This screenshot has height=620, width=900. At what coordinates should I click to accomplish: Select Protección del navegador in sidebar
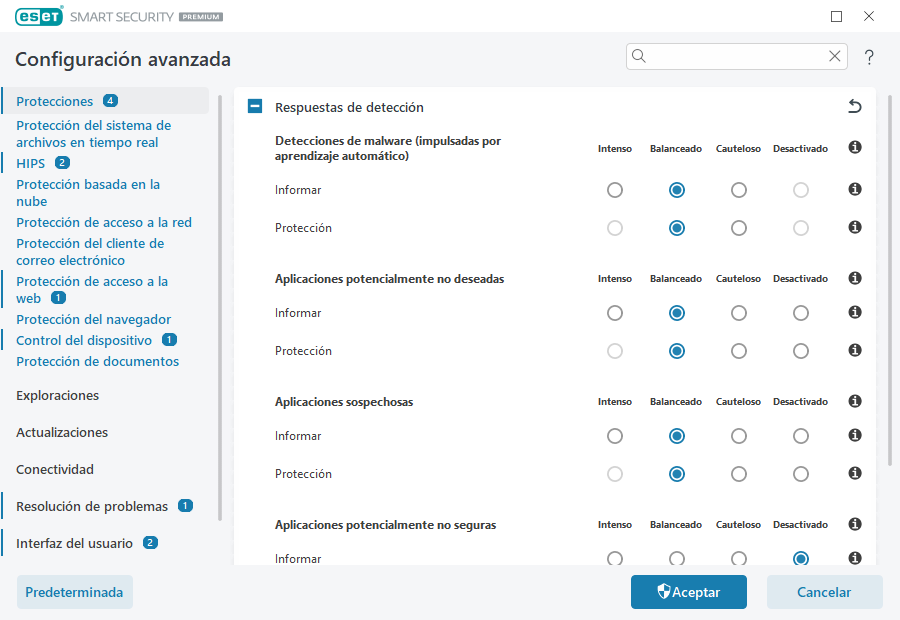(93, 318)
